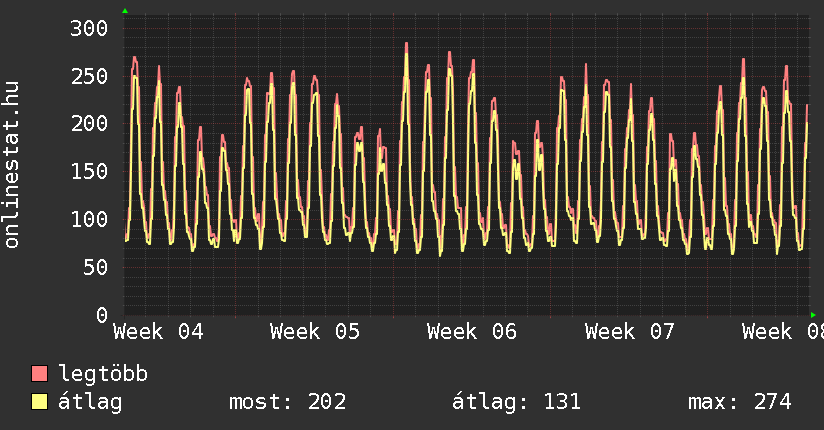Click the 'Week 07' x-axis label
The width and height of the screenshot is (824, 430).
pos(630,332)
